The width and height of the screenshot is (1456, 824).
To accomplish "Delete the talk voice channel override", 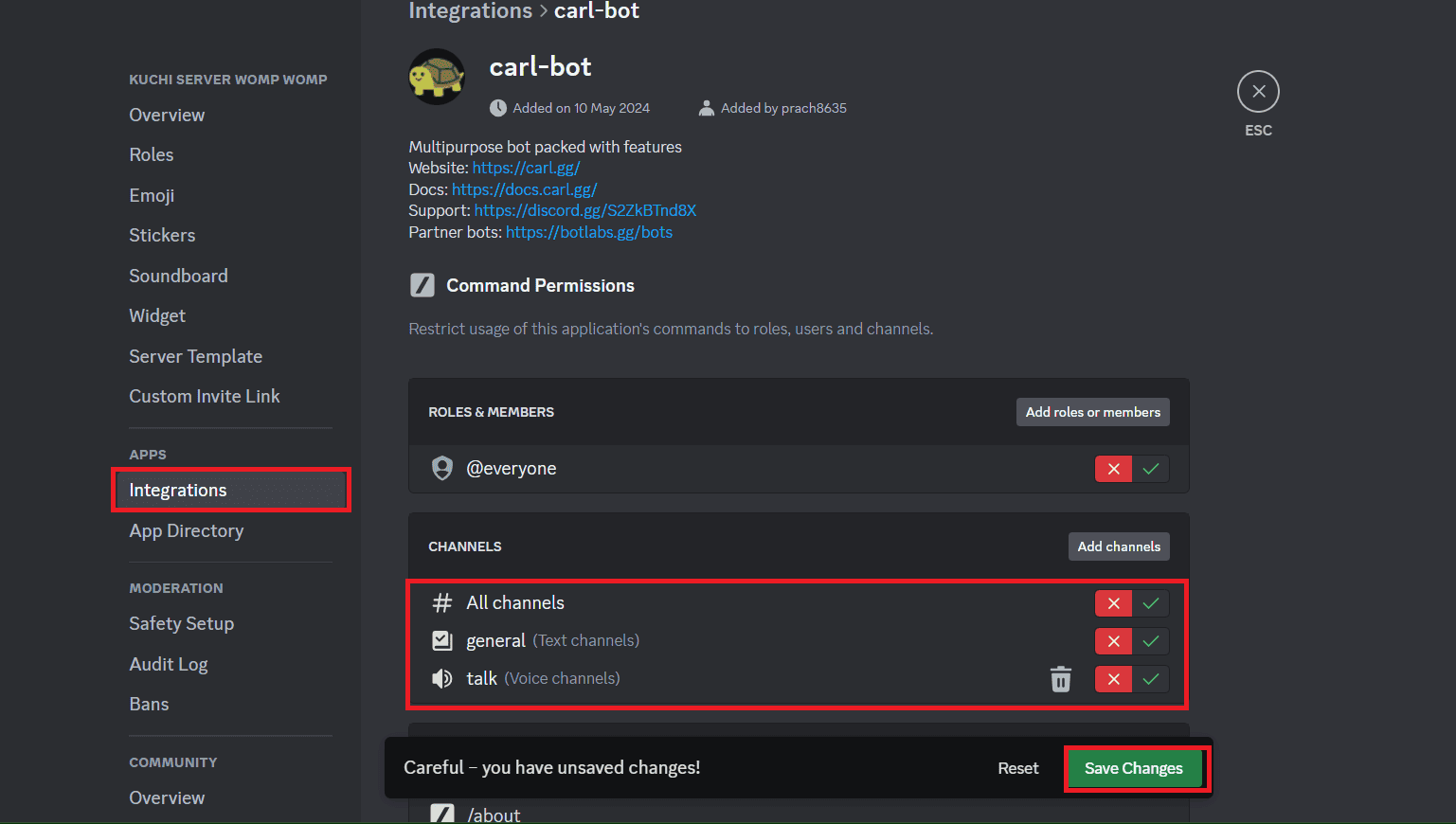I will 1061,679.
